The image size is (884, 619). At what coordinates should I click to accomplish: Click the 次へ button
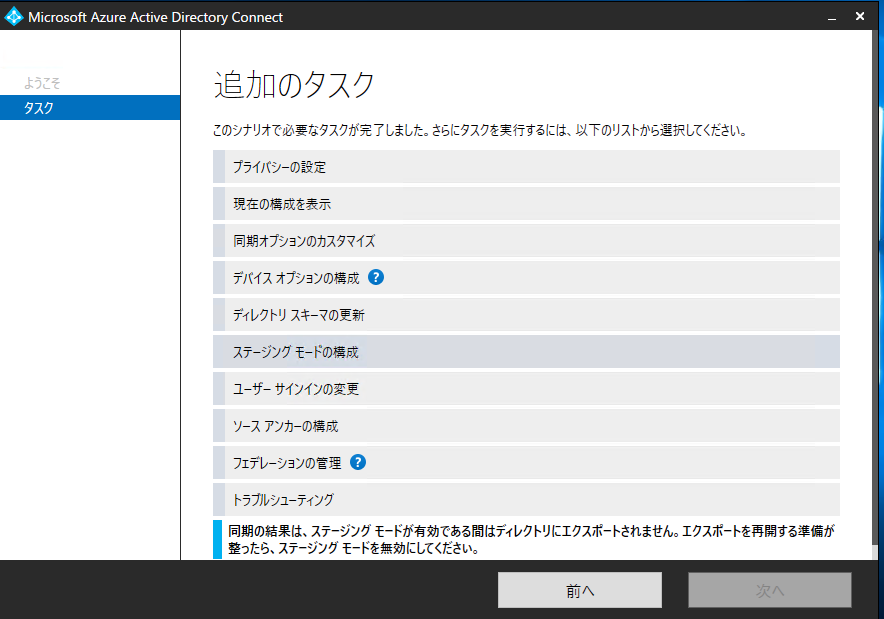pyautogui.click(x=770, y=590)
